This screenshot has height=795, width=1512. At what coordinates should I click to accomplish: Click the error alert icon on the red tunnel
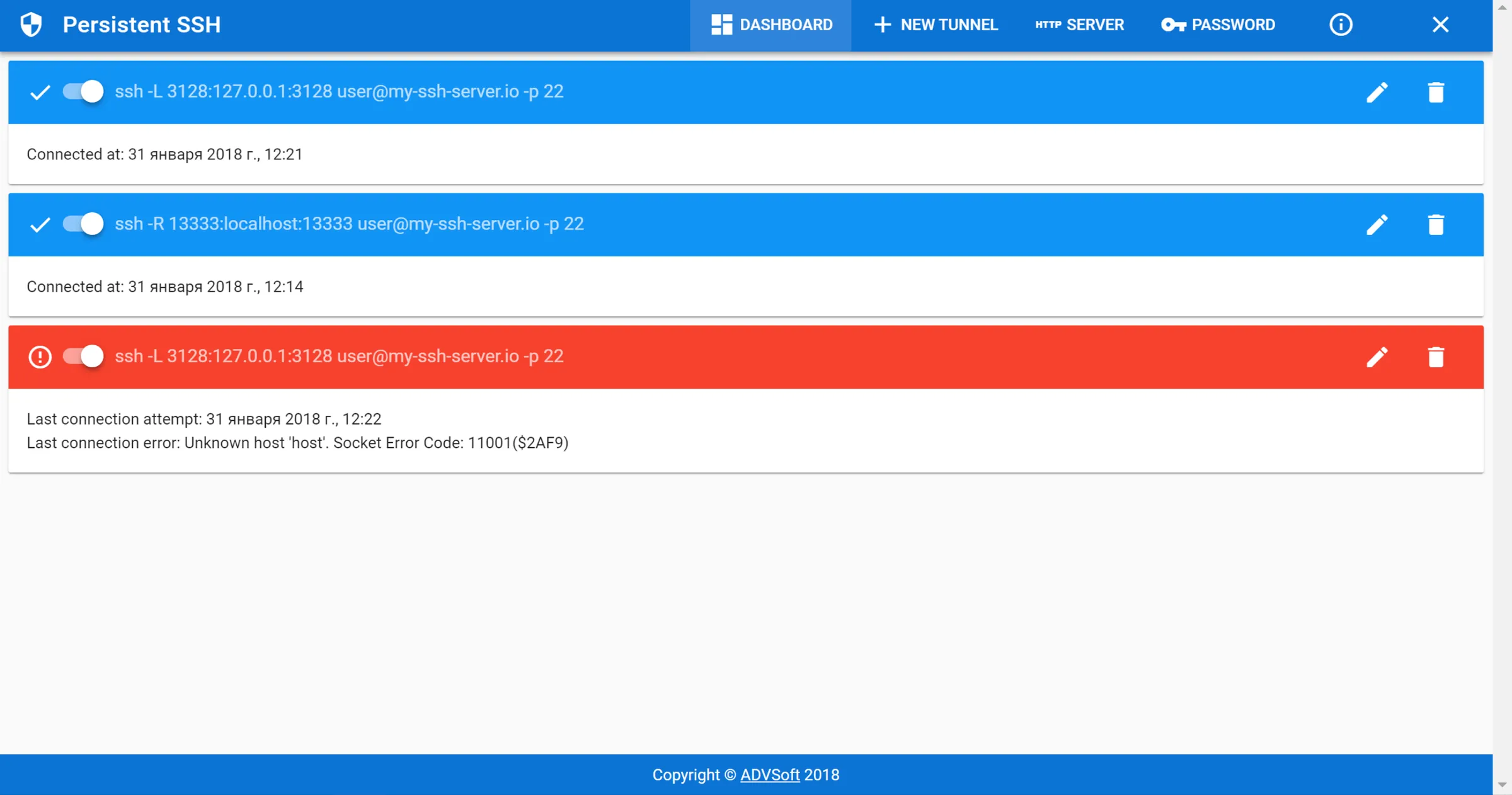coord(39,357)
